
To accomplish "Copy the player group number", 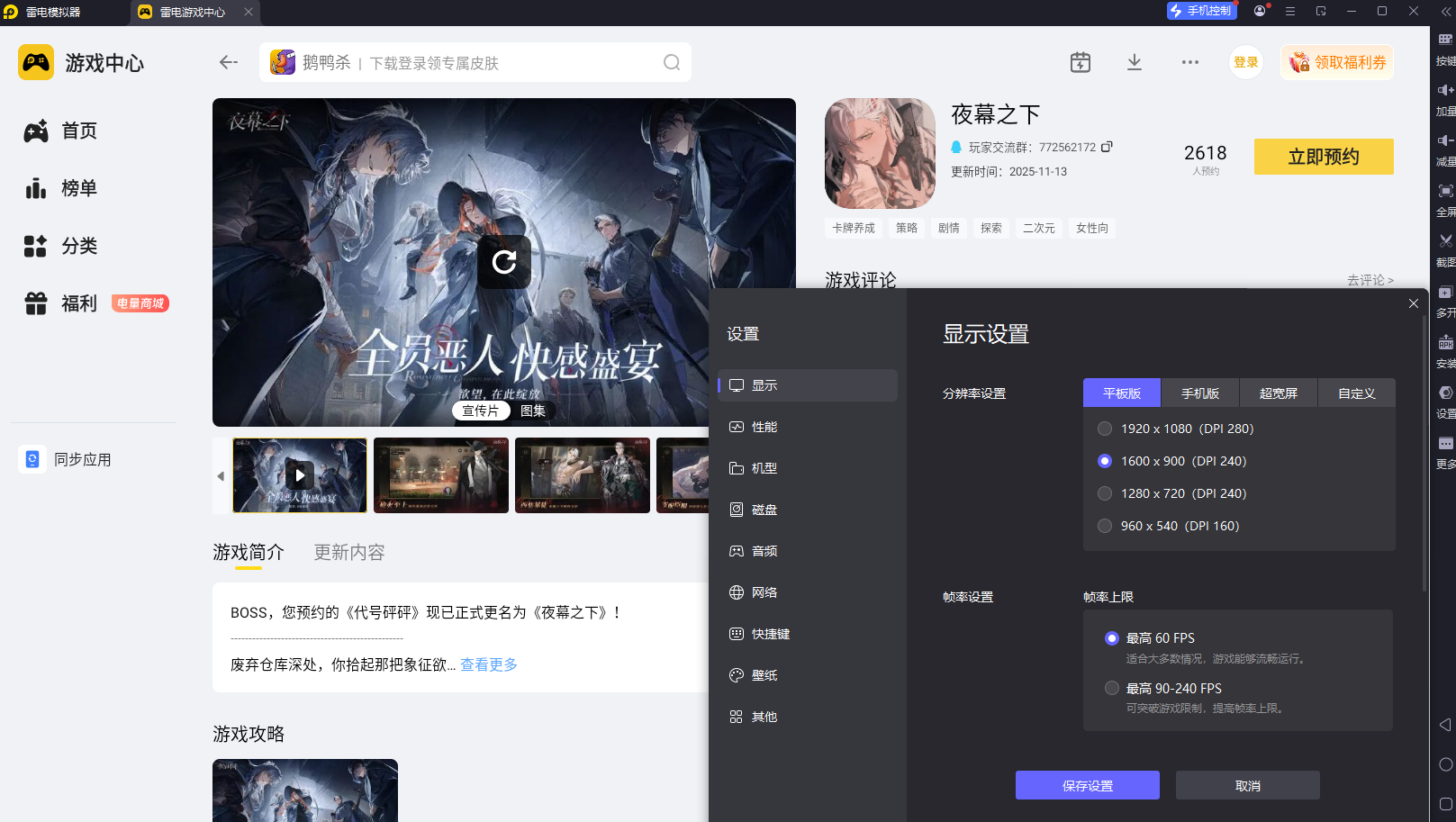I will (x=1108, y=147).
